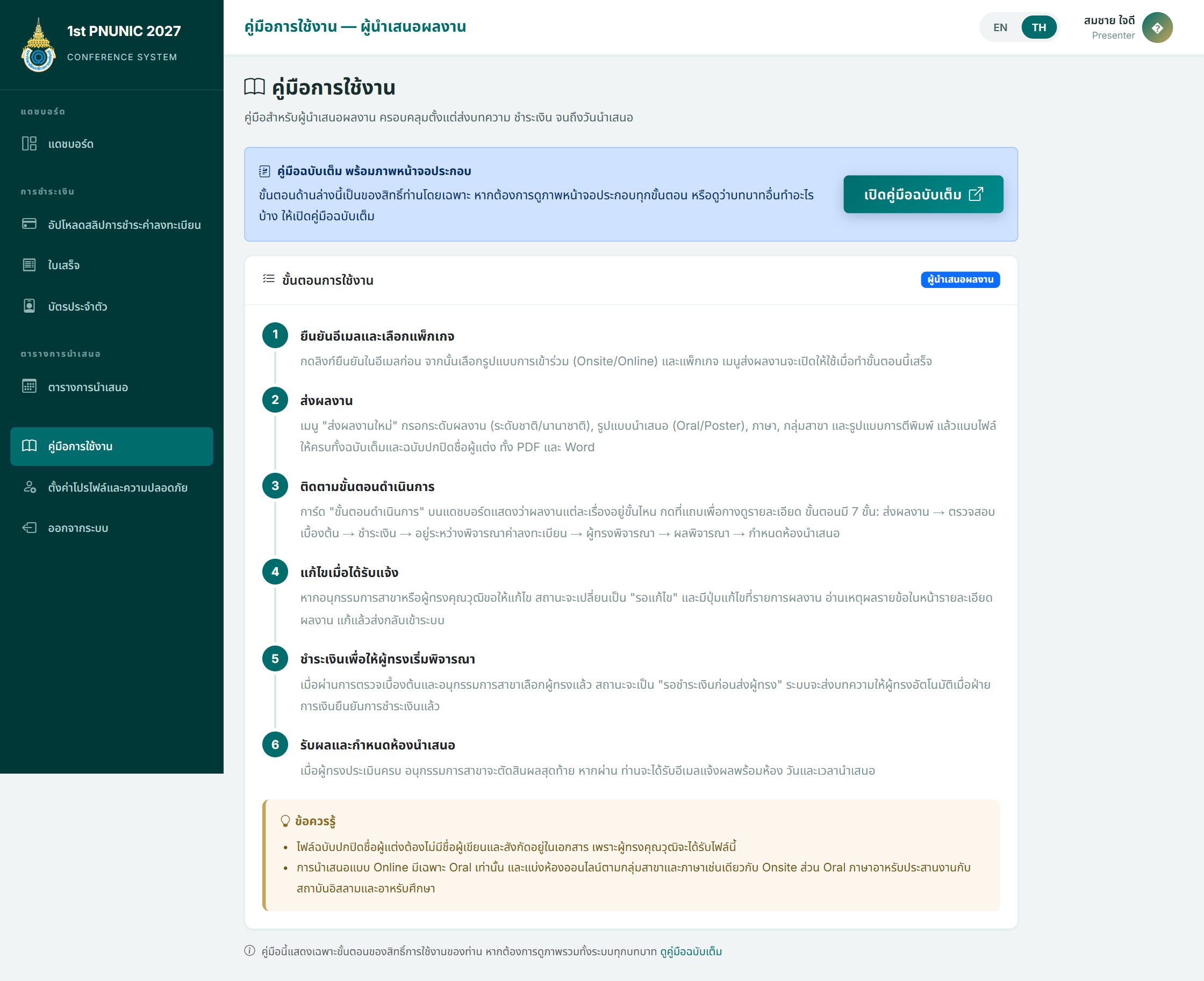Click the Presenter role label under user name

tap(1113, 35)
